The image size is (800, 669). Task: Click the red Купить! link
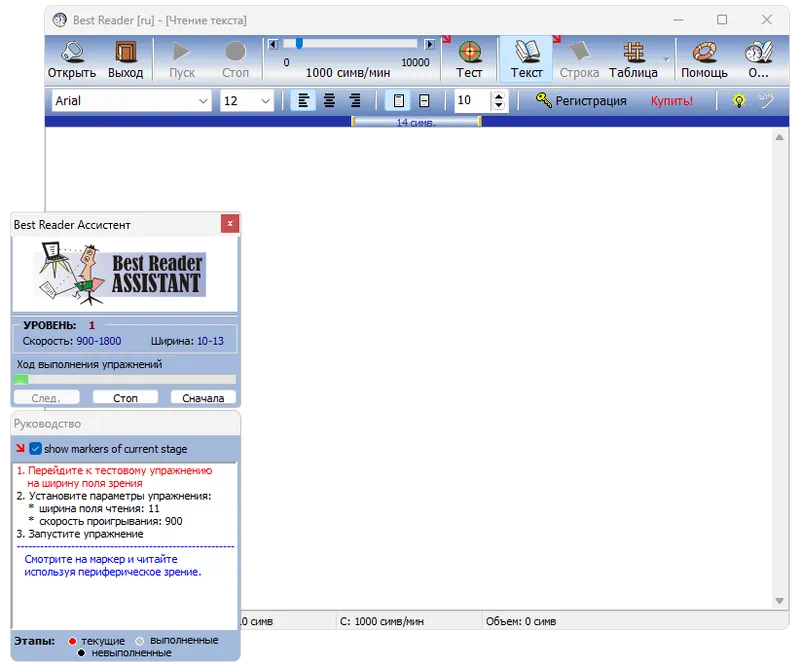pos(671,101)
